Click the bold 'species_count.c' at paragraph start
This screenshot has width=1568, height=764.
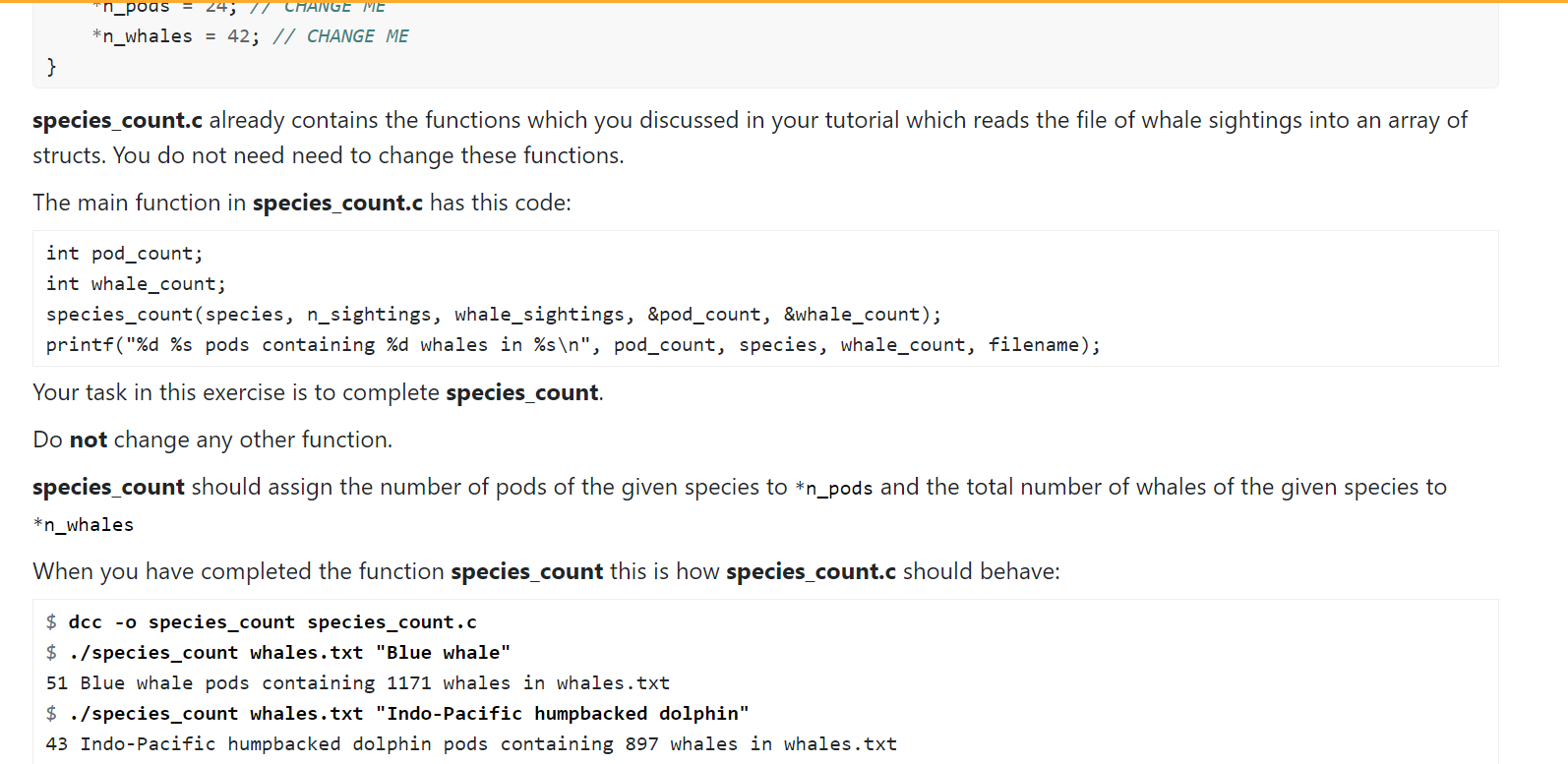(117, 120)
